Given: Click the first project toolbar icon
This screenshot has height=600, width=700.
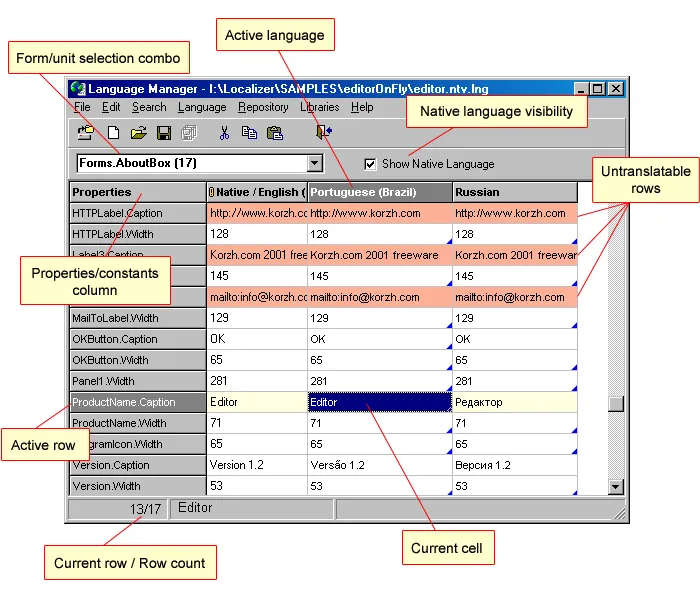Looking at the screenshot, I should tap(87, 132).
